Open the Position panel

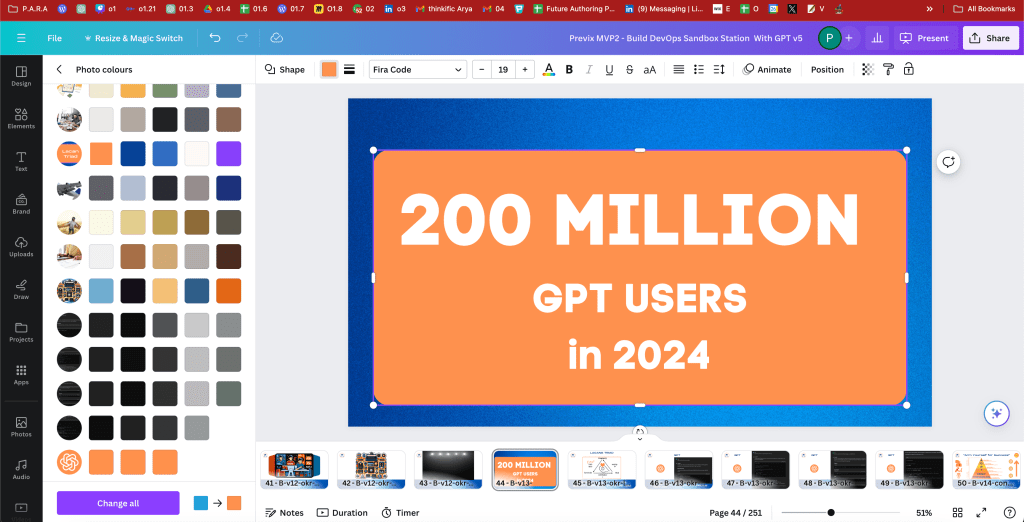(x=827, y=69)
